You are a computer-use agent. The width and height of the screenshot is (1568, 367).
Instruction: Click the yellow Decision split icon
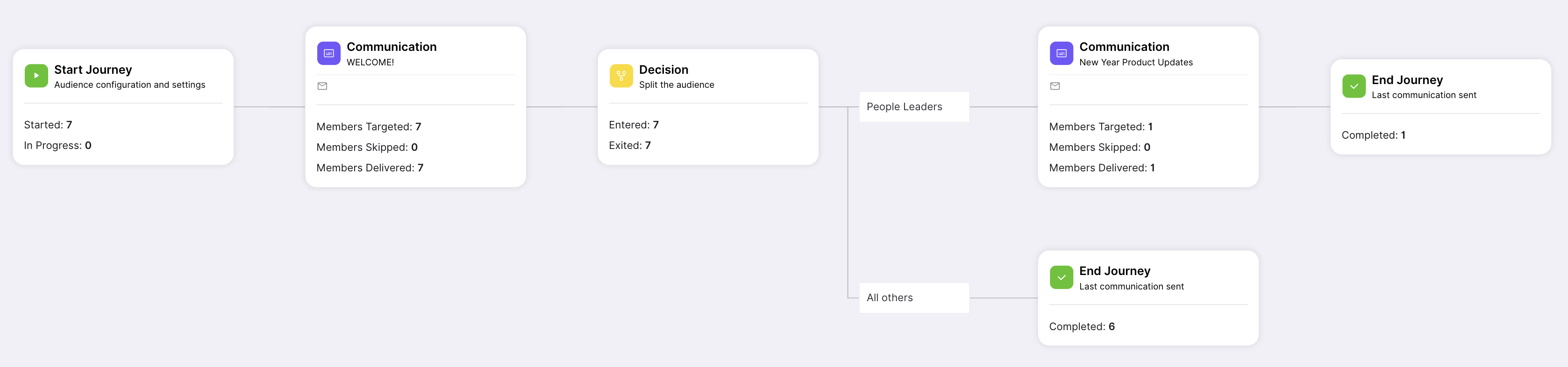pyautogui.click(x=621, y=76)
